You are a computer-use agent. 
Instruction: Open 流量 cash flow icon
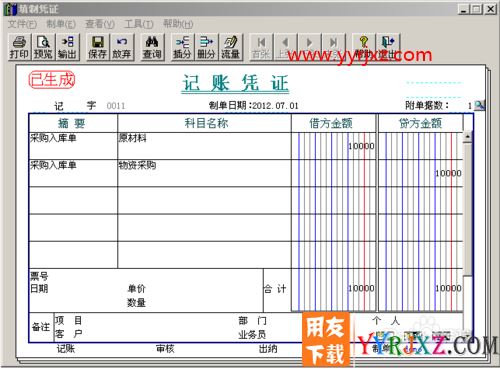[x=231, y=47]
